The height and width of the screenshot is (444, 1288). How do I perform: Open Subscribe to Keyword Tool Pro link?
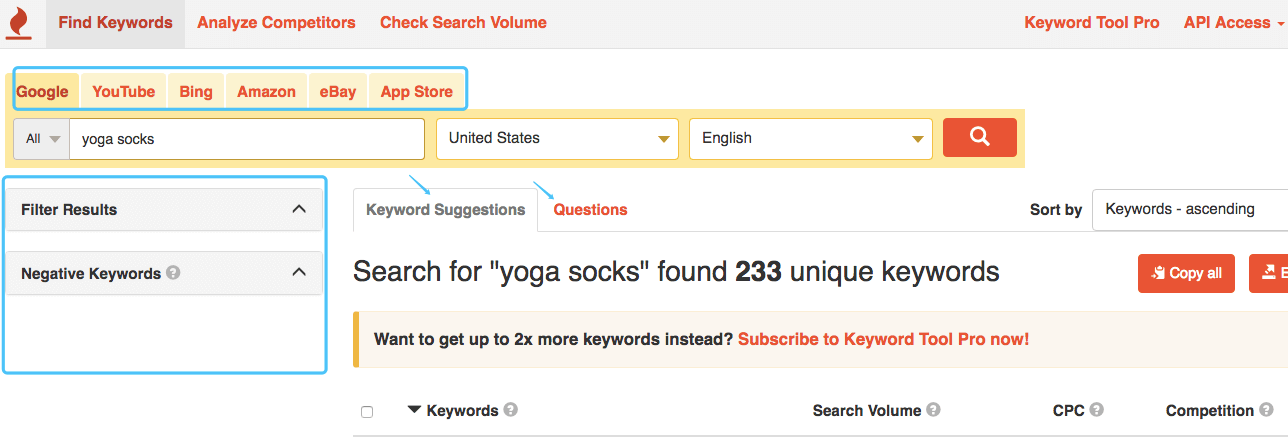(x=883, y=339)
